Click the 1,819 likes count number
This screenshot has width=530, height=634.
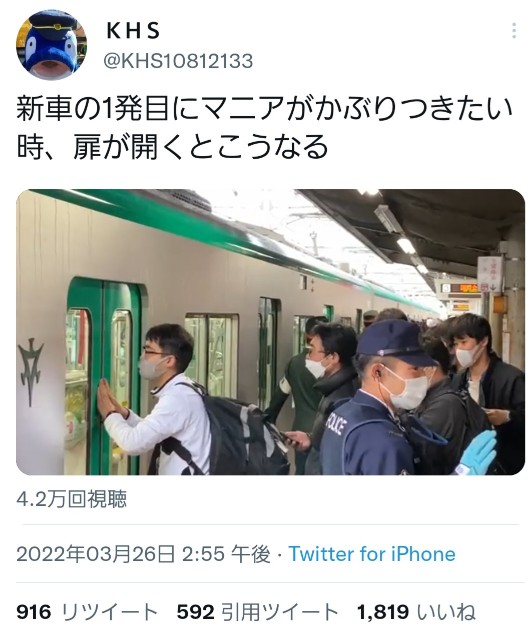(383, 612)
